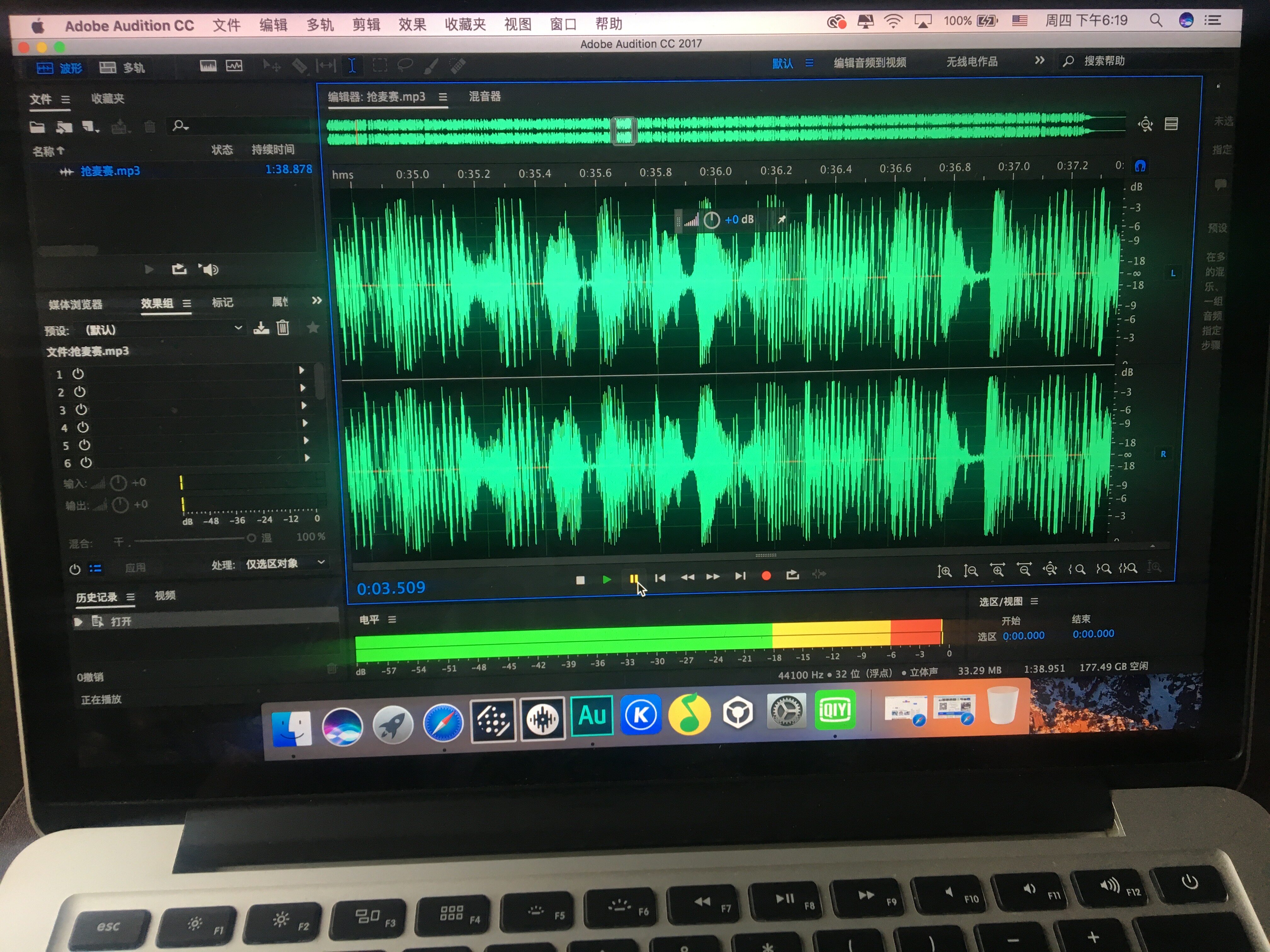Toggle power for effect slot 4
The height and width of the screenshot is (952, 1270).
click(83, 428)
